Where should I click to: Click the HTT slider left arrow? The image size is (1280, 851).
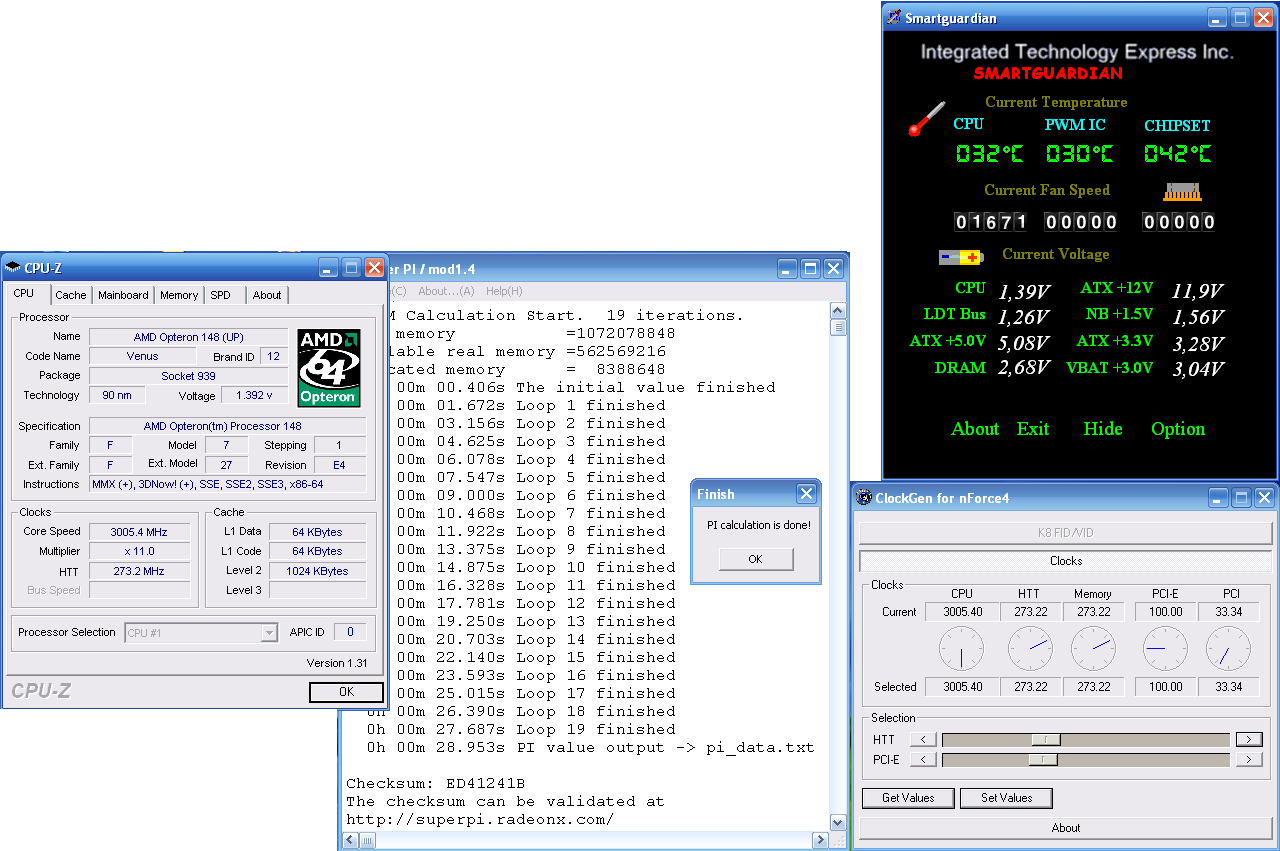pos(923,740)
